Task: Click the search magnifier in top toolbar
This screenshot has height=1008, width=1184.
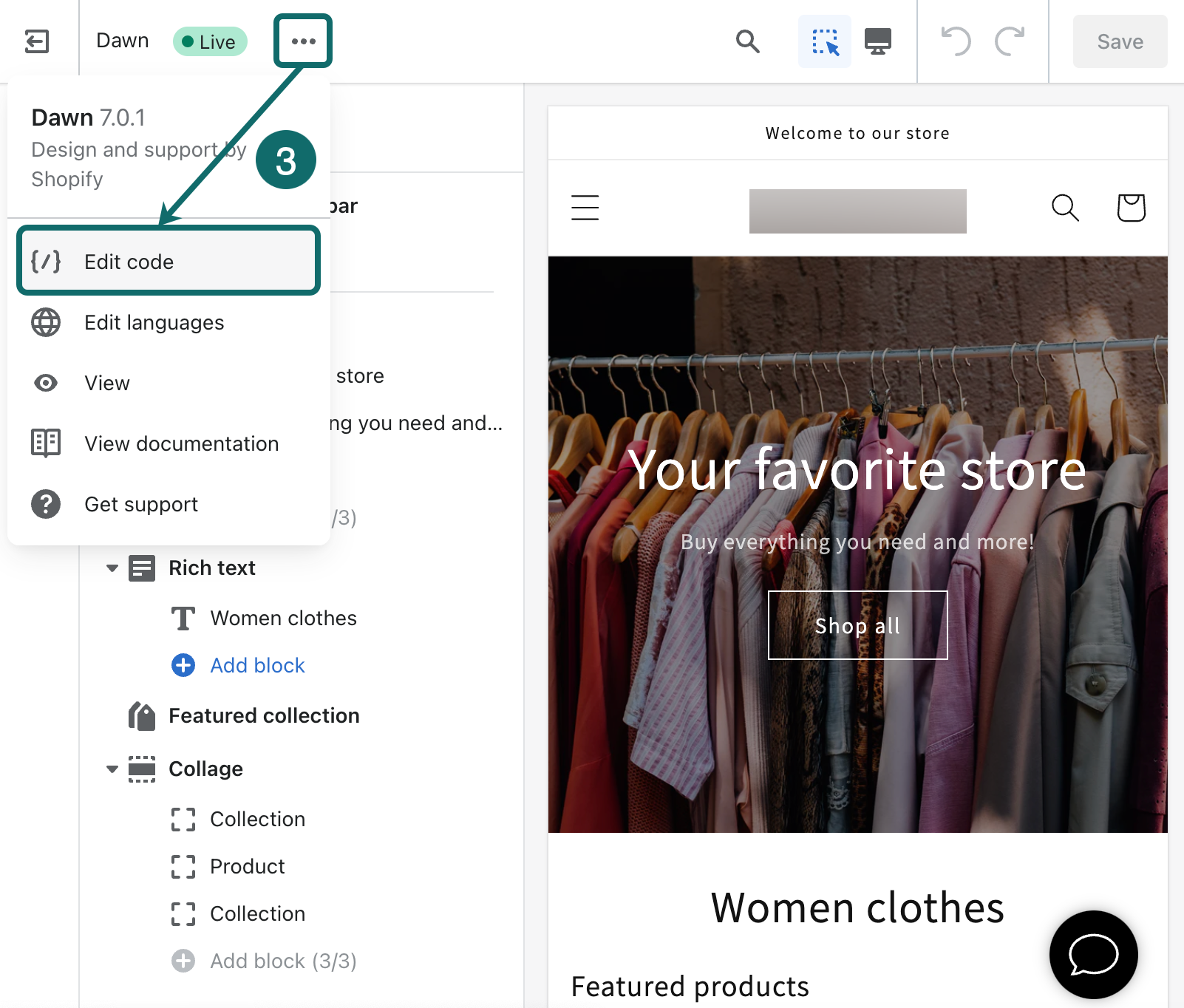Action: [747, 41]
